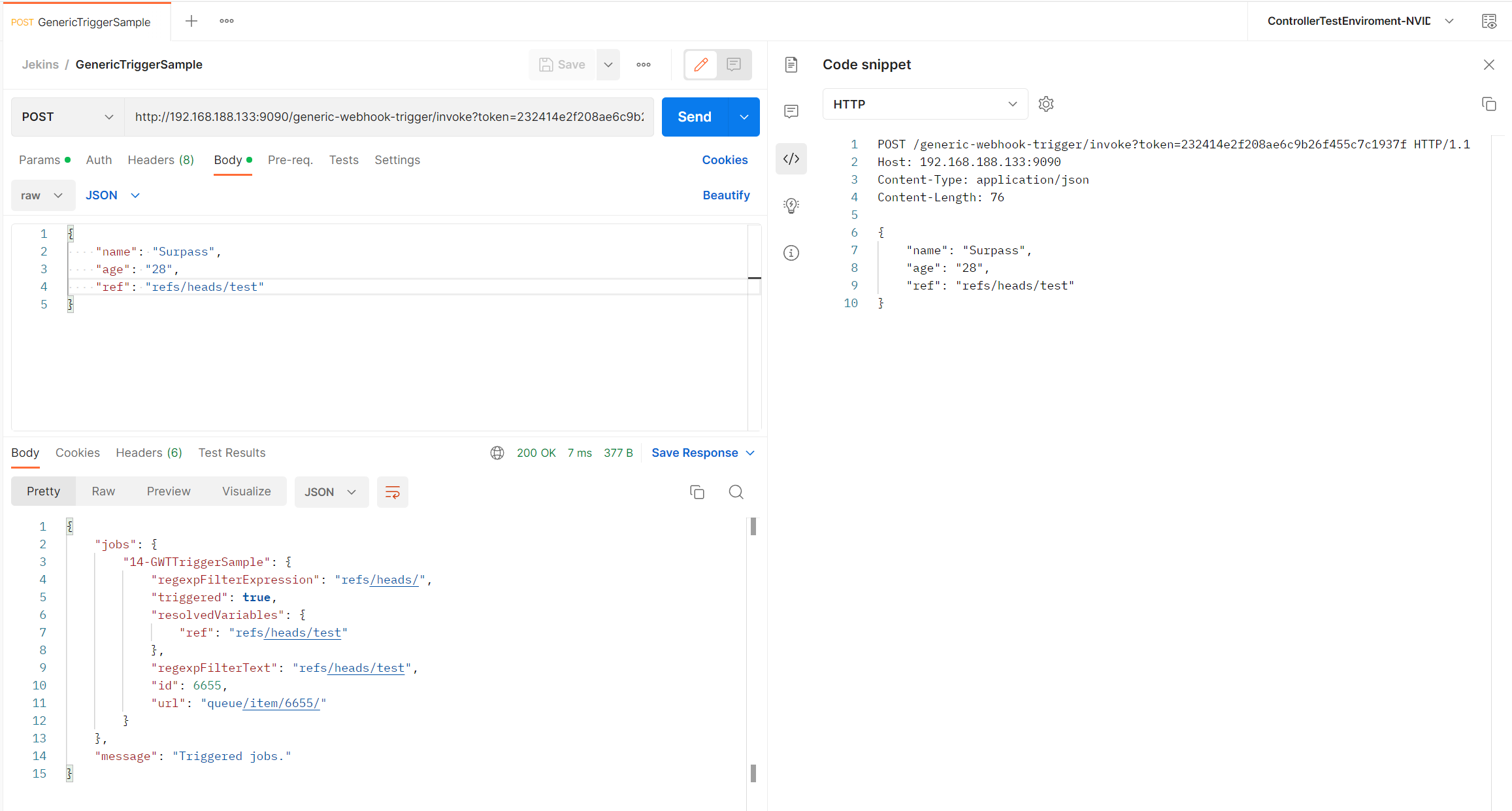The image size is (1512, 811).
Task: Open the response Cookies tab
Action: (78, 453)
